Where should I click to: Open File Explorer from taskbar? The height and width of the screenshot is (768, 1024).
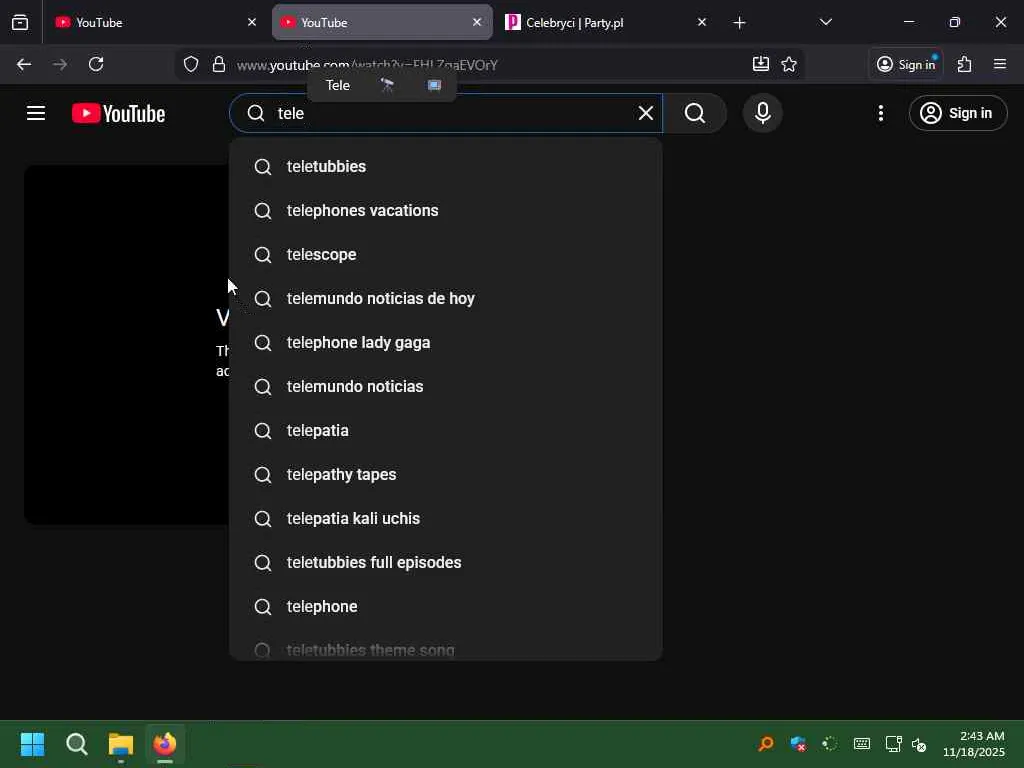[x=121, y=744]
